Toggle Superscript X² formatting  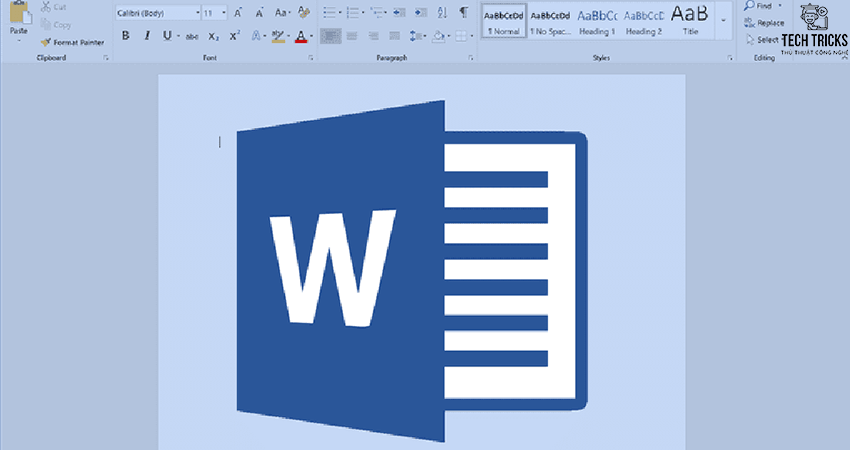(235, 36)
